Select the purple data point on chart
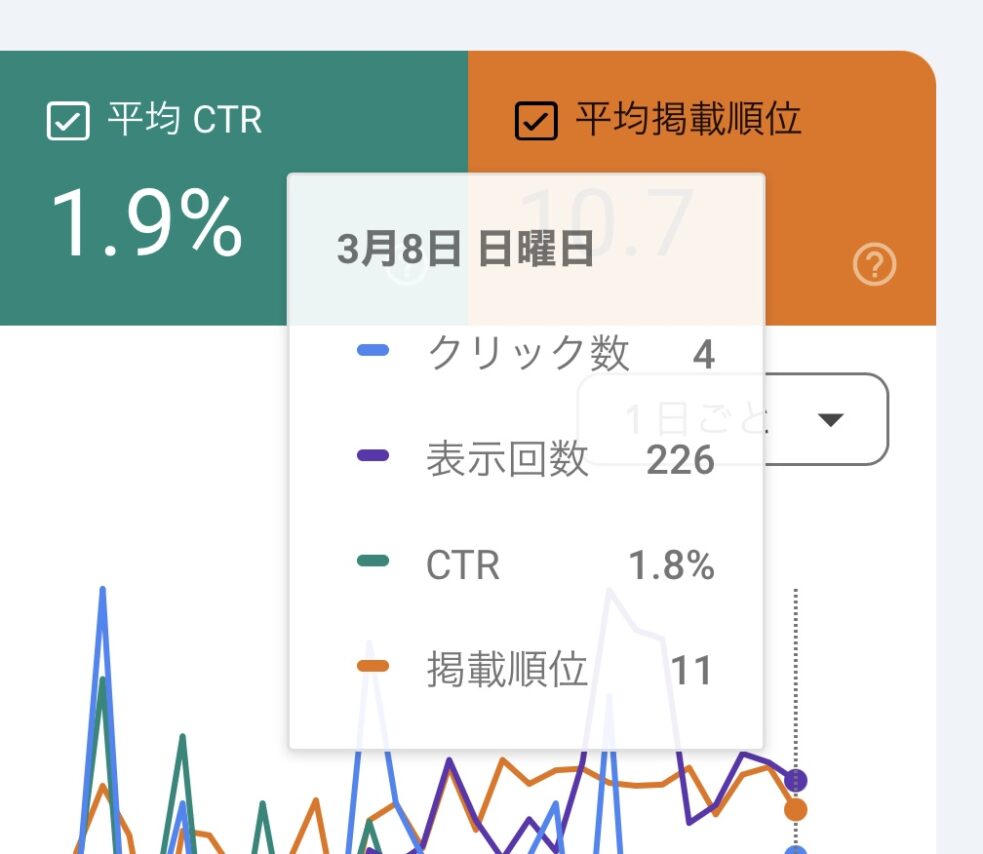The width and height of the screenshot is (983, 854). coord(796,779)
